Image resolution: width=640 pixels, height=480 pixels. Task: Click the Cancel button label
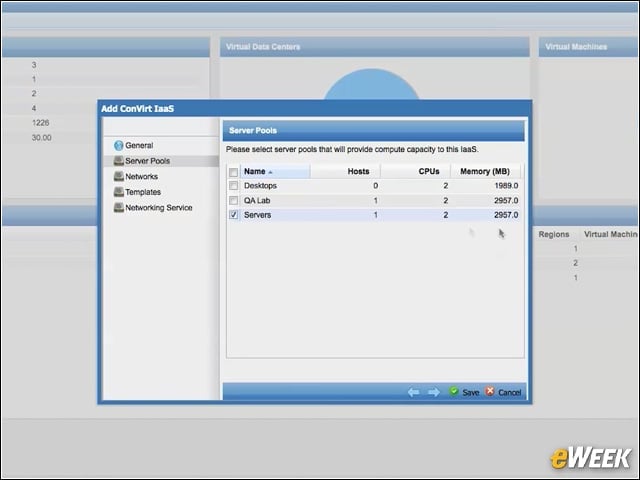(509, 393)
